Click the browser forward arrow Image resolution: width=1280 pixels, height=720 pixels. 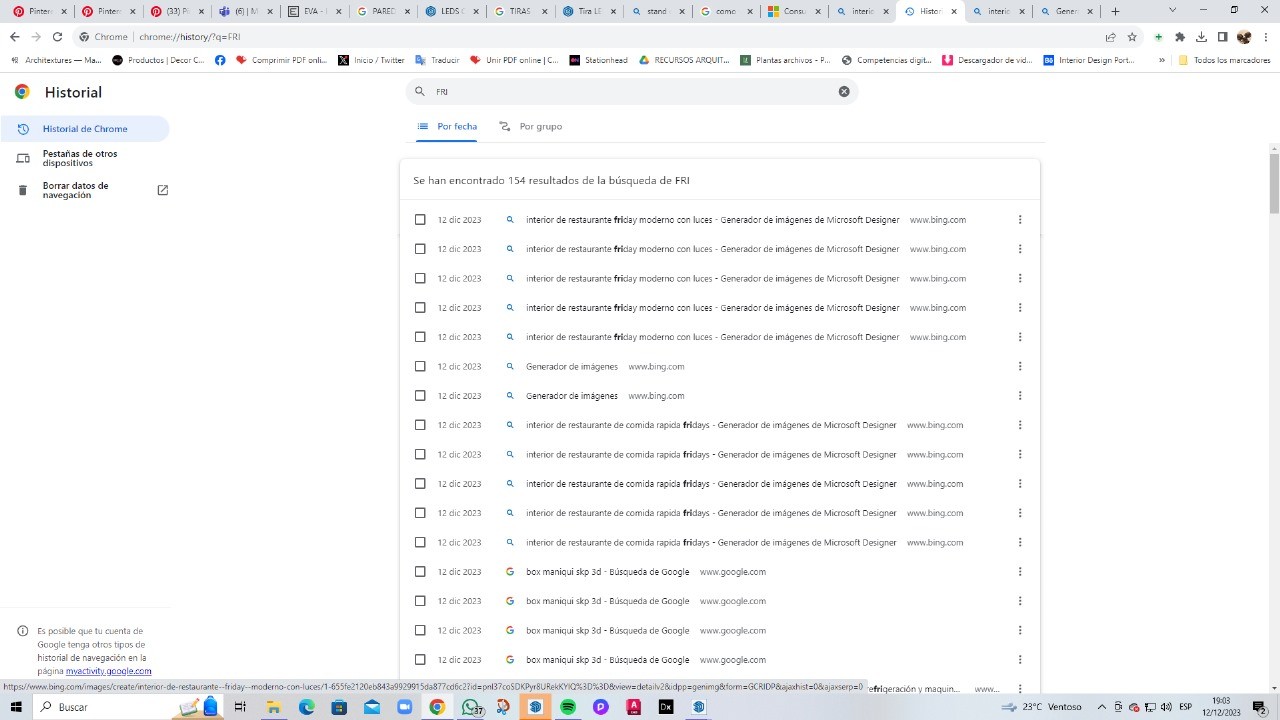click(36, 37)
